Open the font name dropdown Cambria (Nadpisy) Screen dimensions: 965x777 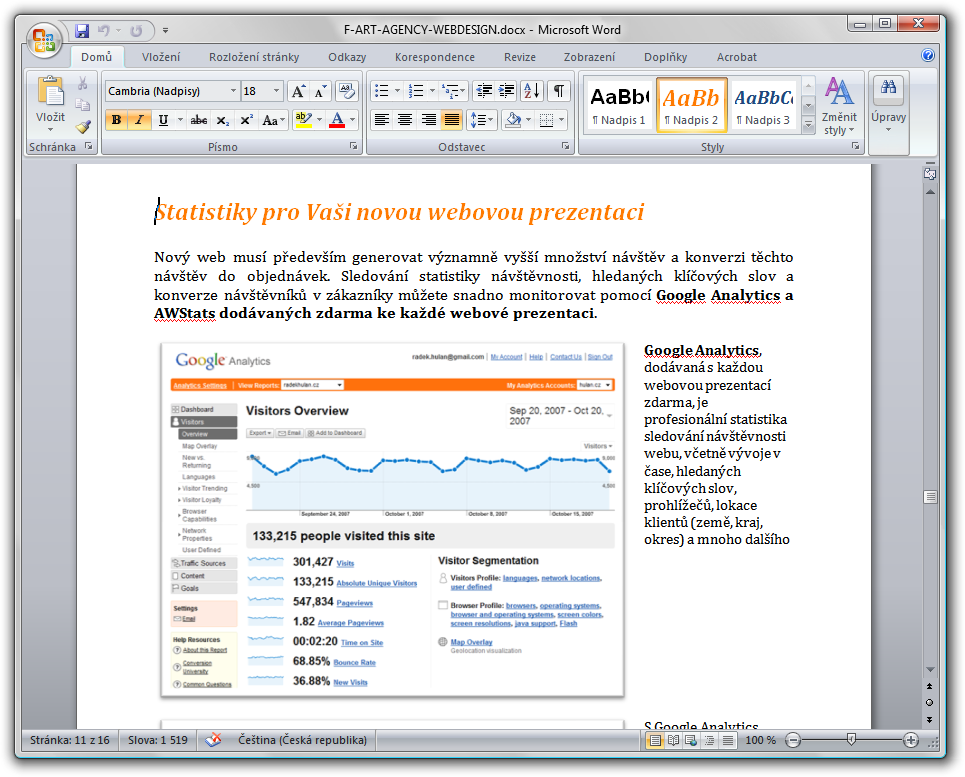click(233, 91)
